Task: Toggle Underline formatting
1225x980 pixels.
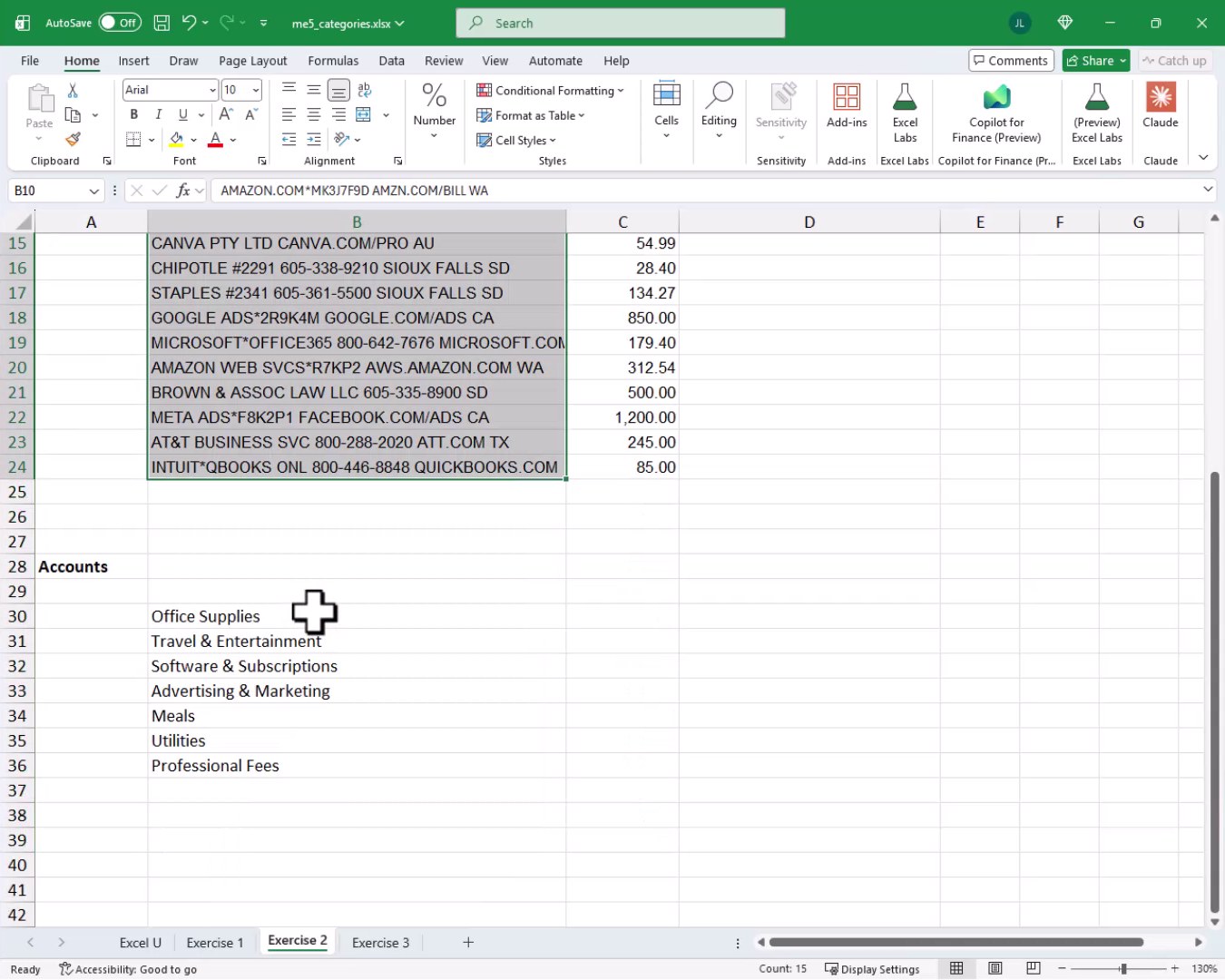Action: click(183, 114)
